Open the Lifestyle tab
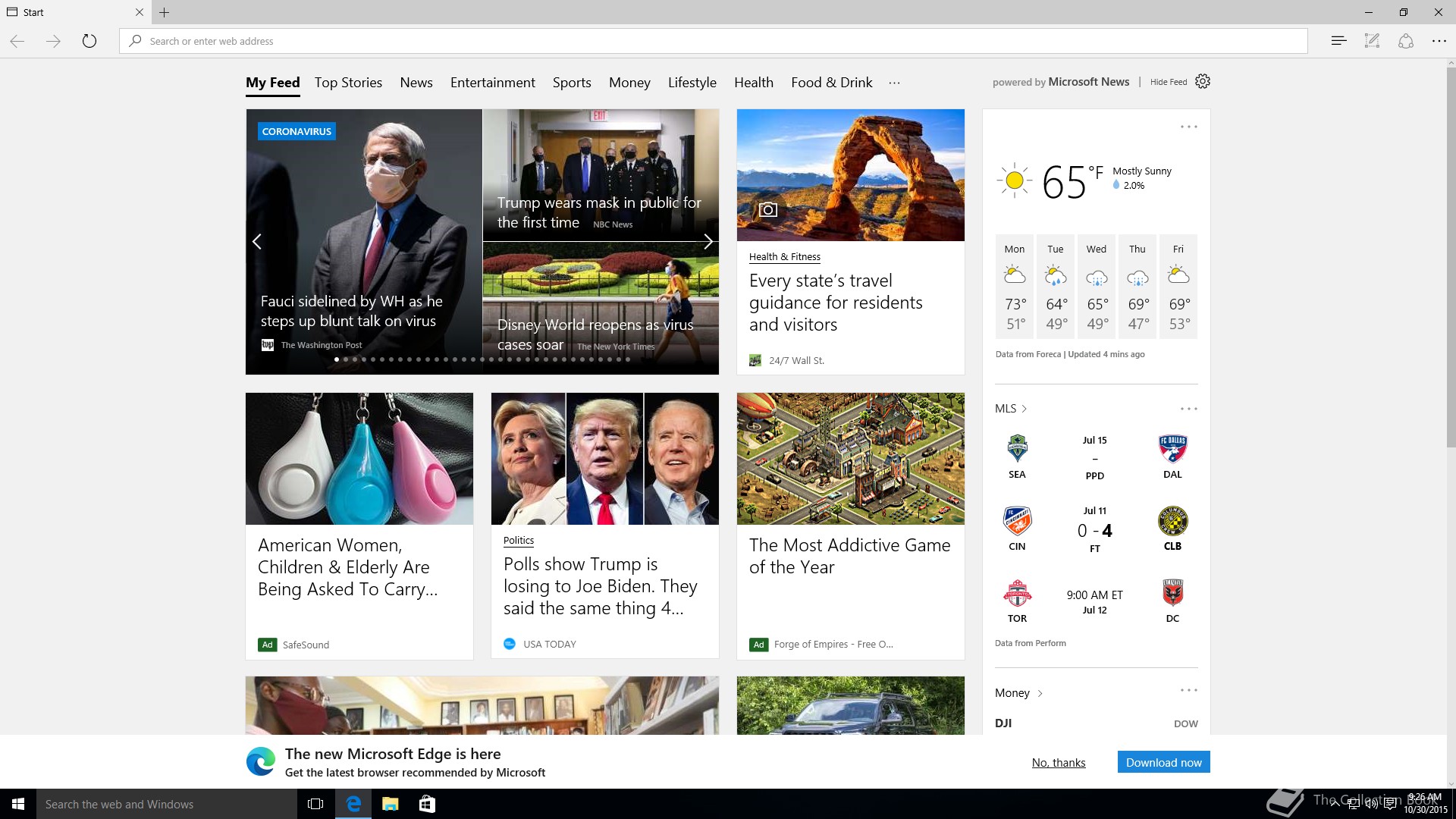The height and width of the screenshot is (819, 1456). pos(692,83)
